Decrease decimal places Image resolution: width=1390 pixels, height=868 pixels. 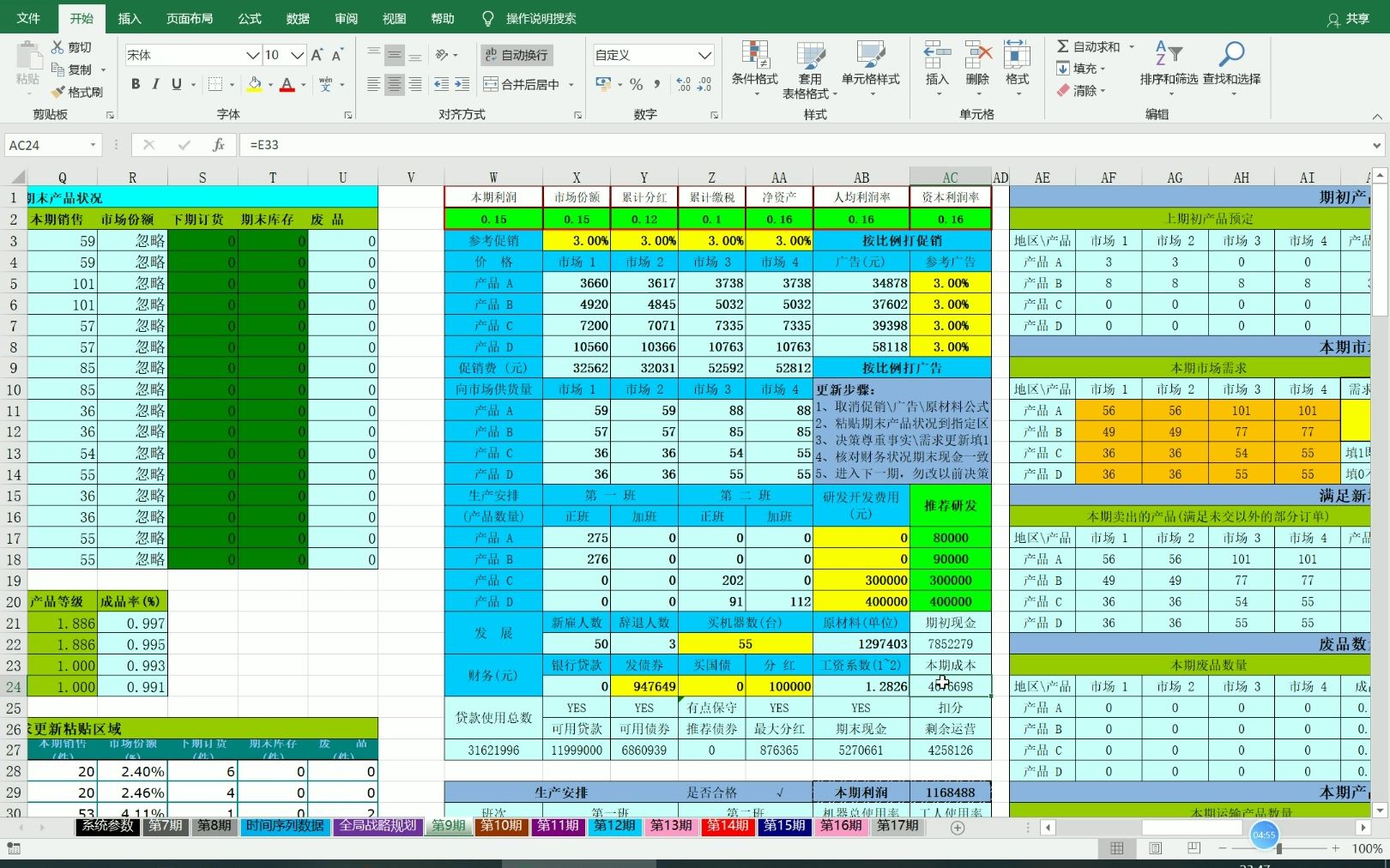pos(704,84)
